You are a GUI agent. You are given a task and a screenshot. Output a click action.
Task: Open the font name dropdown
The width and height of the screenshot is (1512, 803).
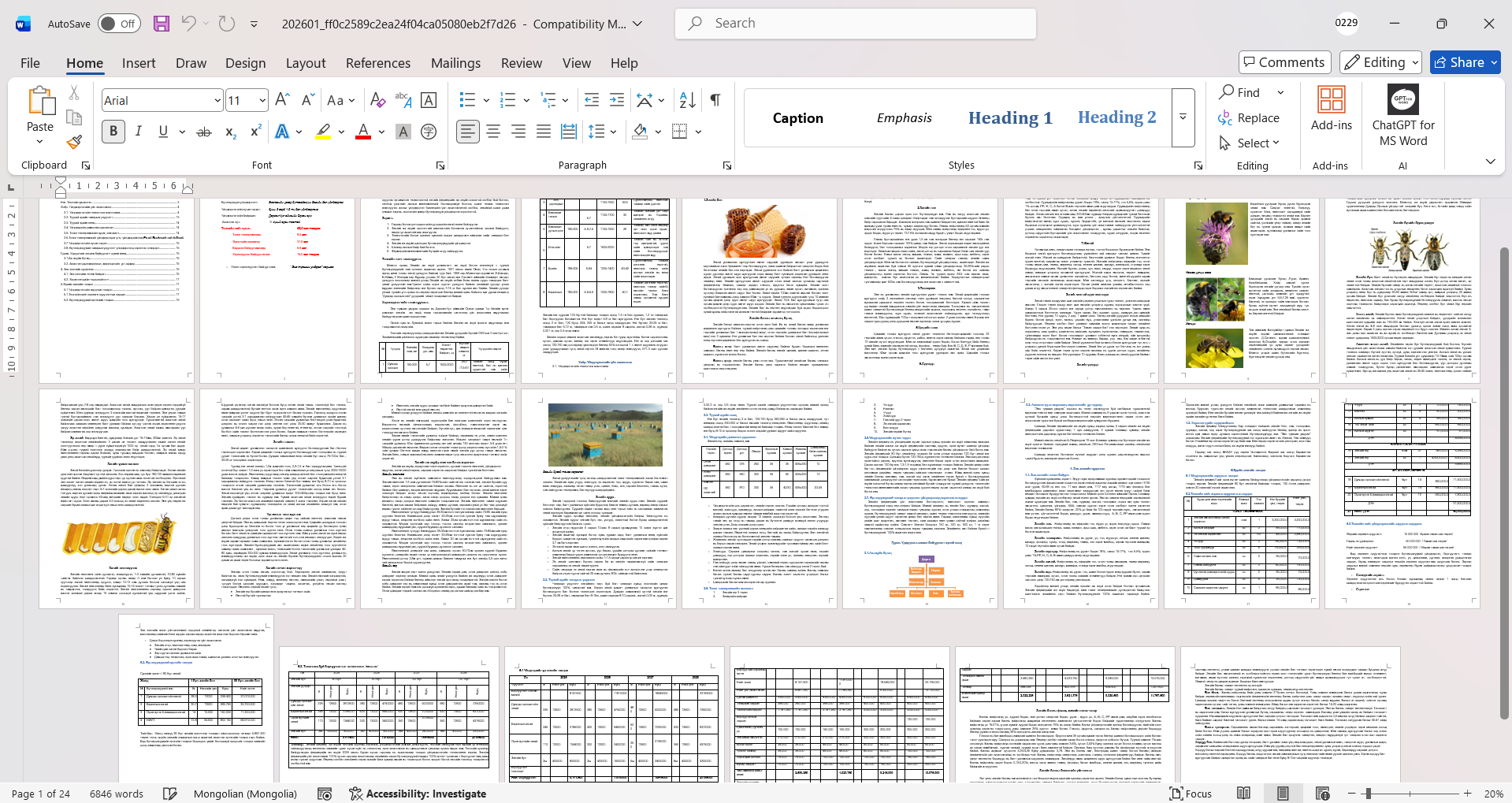(x=217, y=101)
